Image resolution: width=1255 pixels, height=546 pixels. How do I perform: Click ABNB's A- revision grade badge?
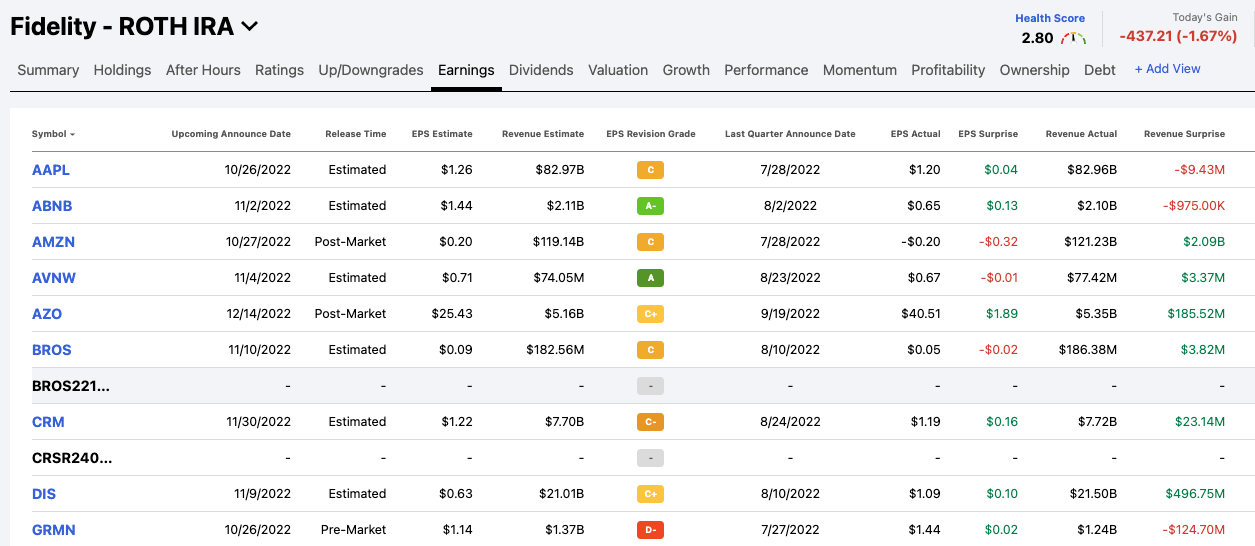[x=650, y=206]
